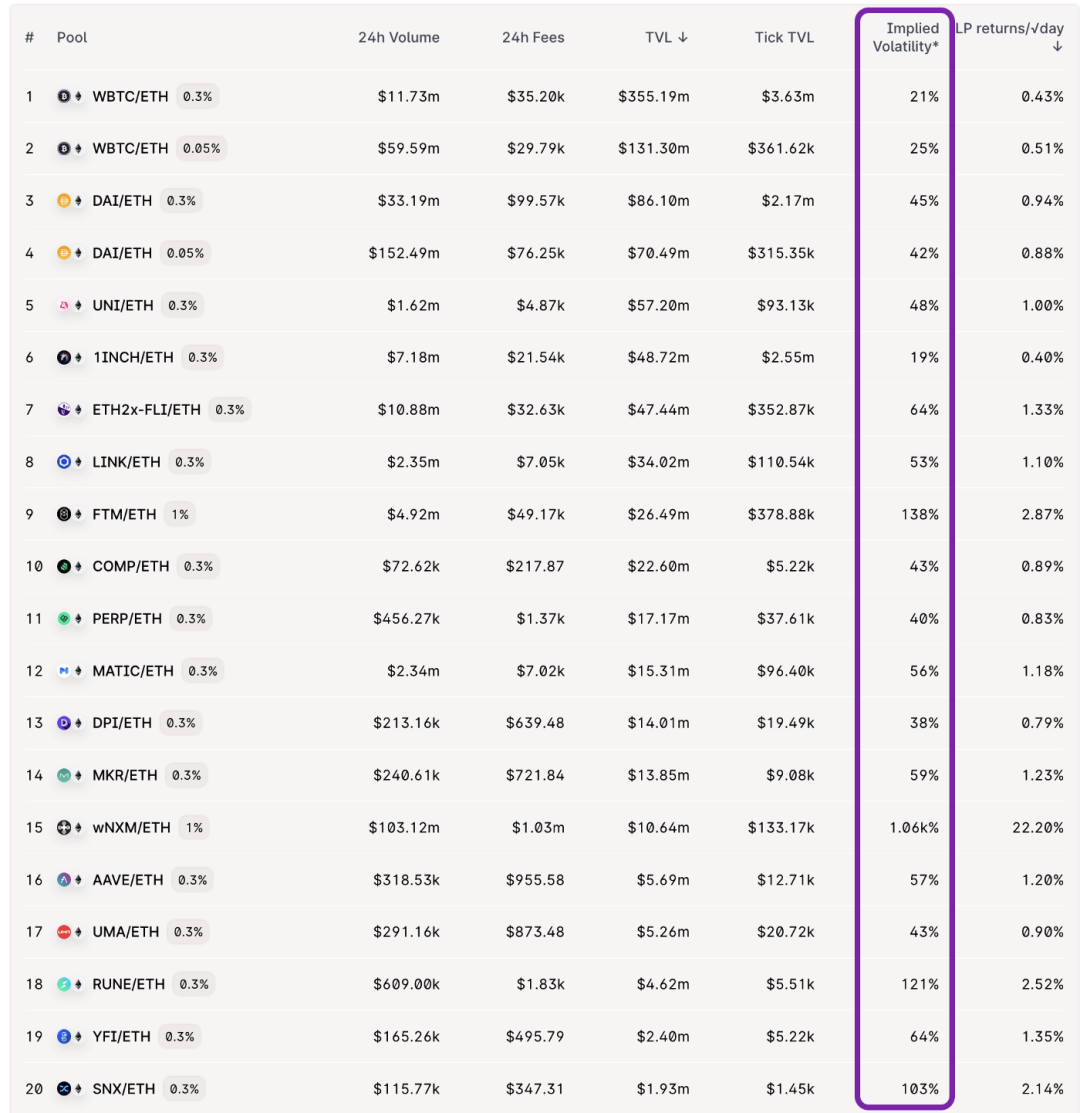Click the LINK token icon in row 8
The image size is (1080, 1113).
click(64, 462)
